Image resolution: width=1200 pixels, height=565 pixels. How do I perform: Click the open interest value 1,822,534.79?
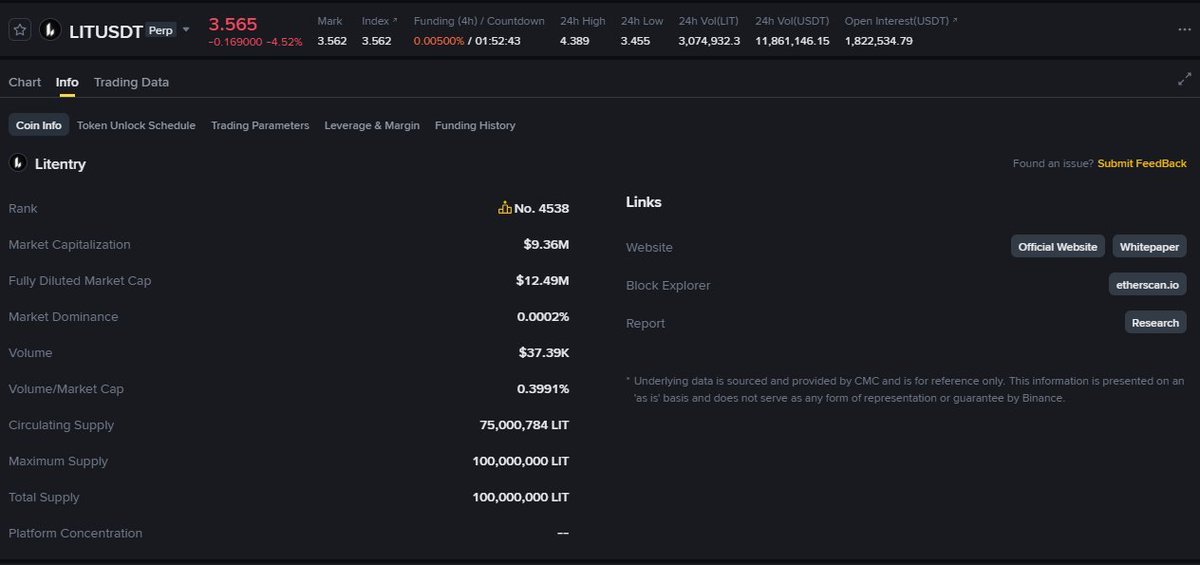coord(879,41)
